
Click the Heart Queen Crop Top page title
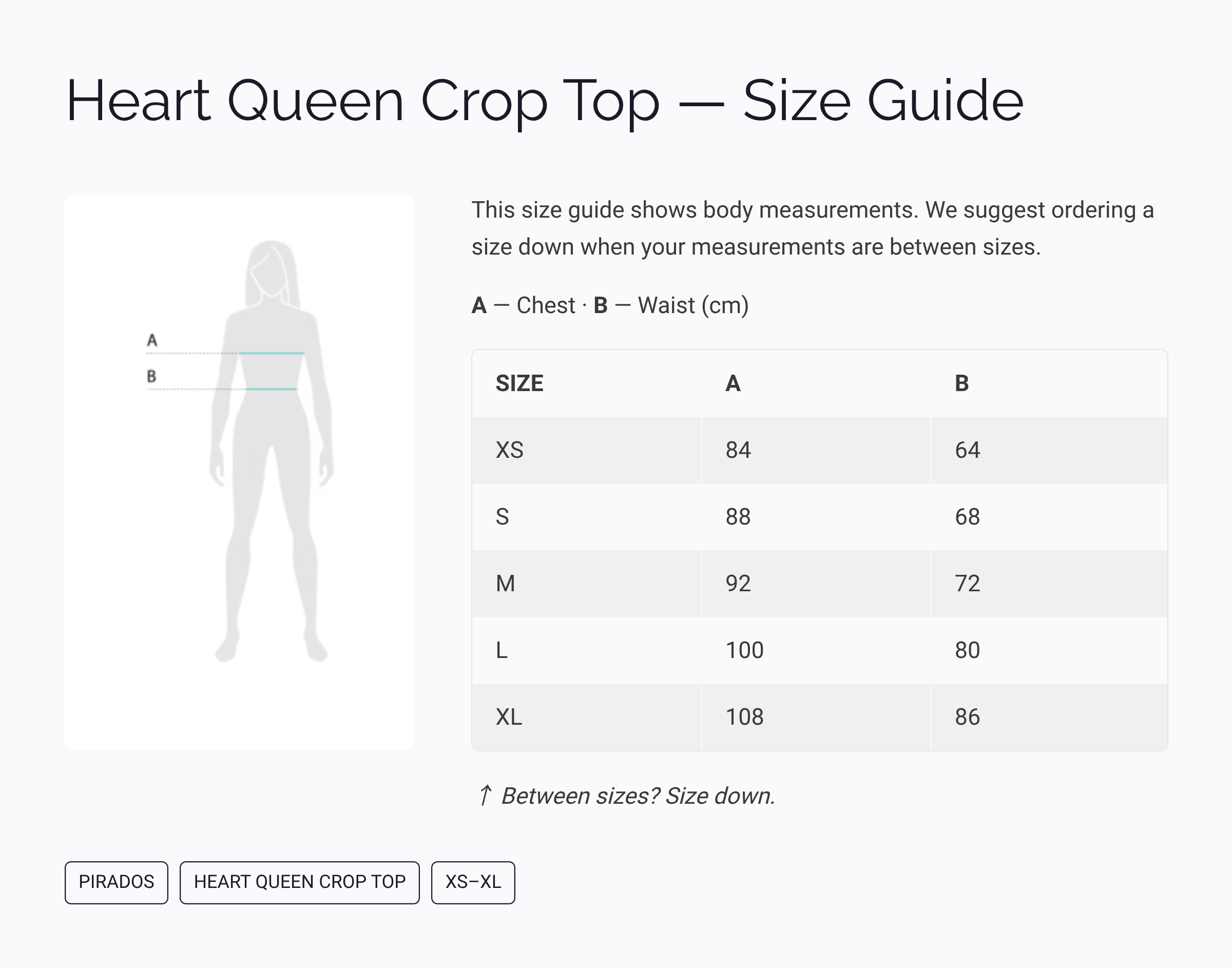click(x=544, y=101)
